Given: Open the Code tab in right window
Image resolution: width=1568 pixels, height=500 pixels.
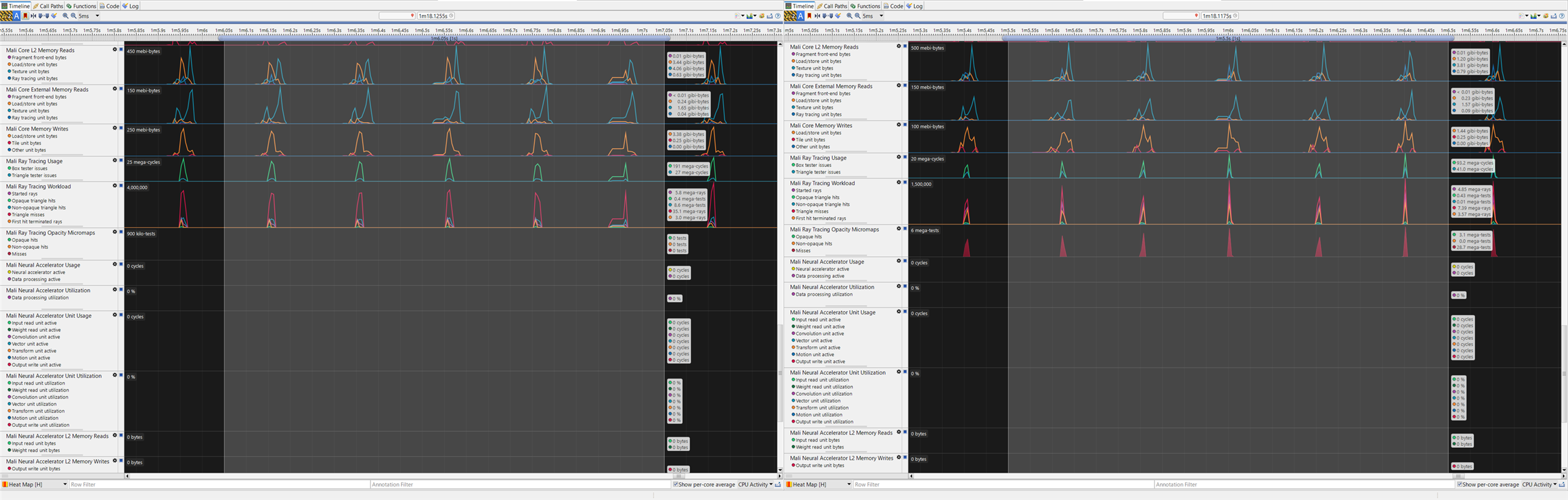Looking at the screenshot, I should click(x=893, y=6).
